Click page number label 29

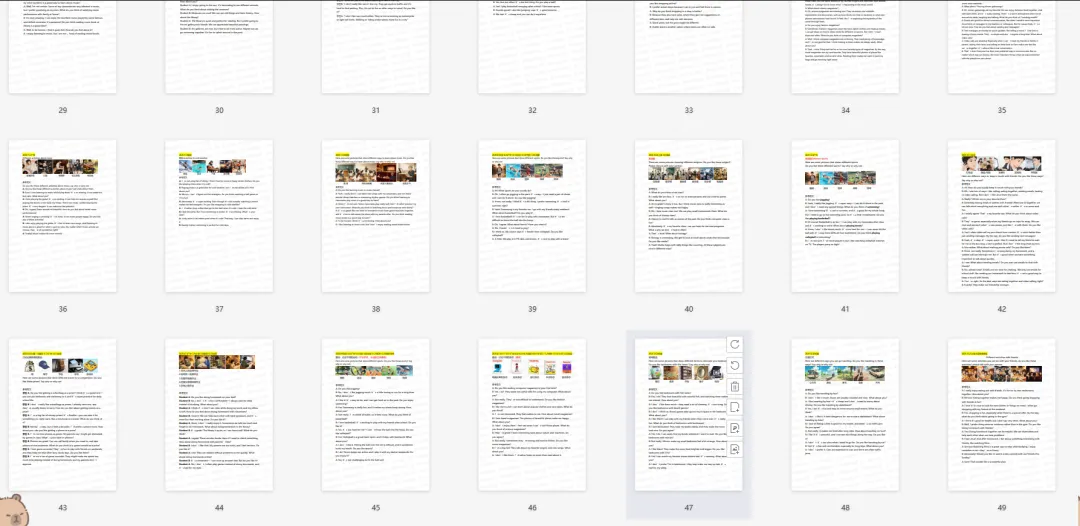point(63,110)
